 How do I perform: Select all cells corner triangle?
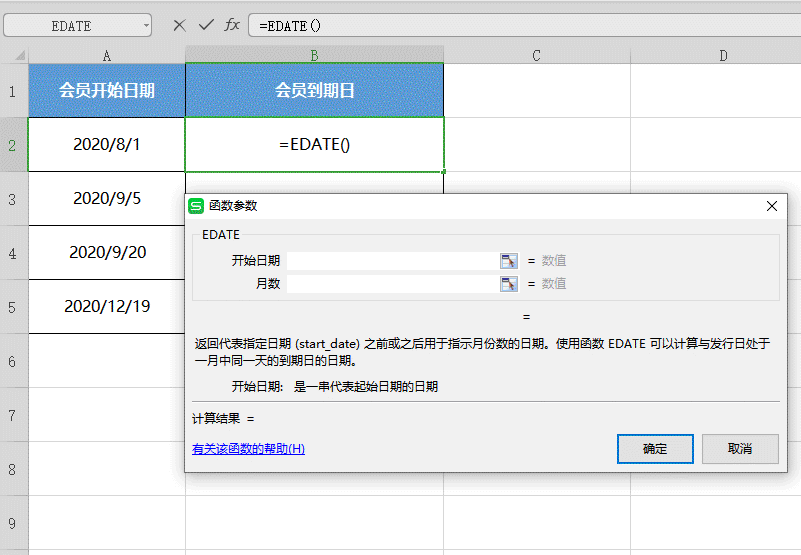click(19, 55)
